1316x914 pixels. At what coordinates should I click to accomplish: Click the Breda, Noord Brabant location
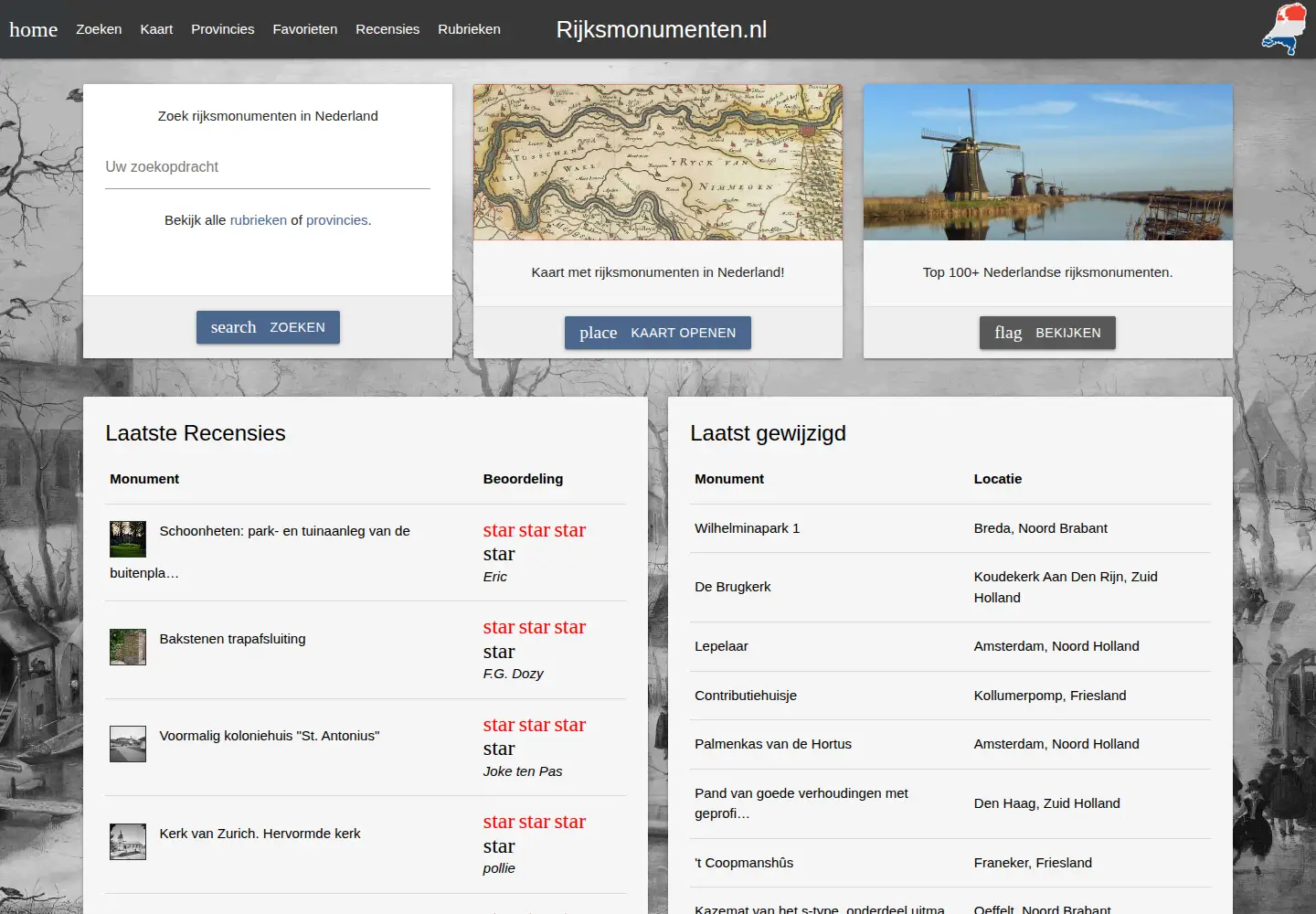pyautogui.click(x=1041, y=528)
